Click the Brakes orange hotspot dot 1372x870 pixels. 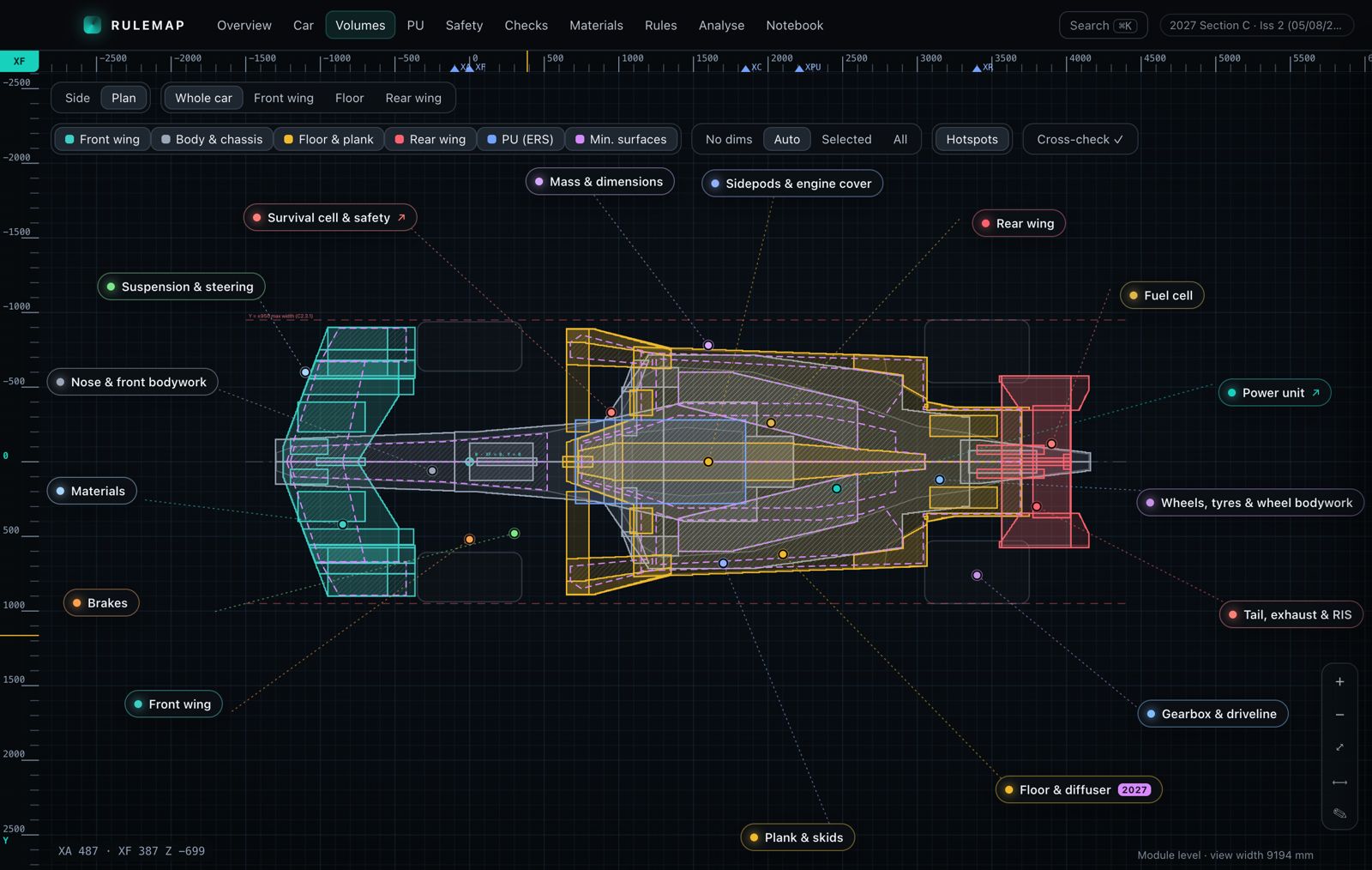(x=469, y=540)
